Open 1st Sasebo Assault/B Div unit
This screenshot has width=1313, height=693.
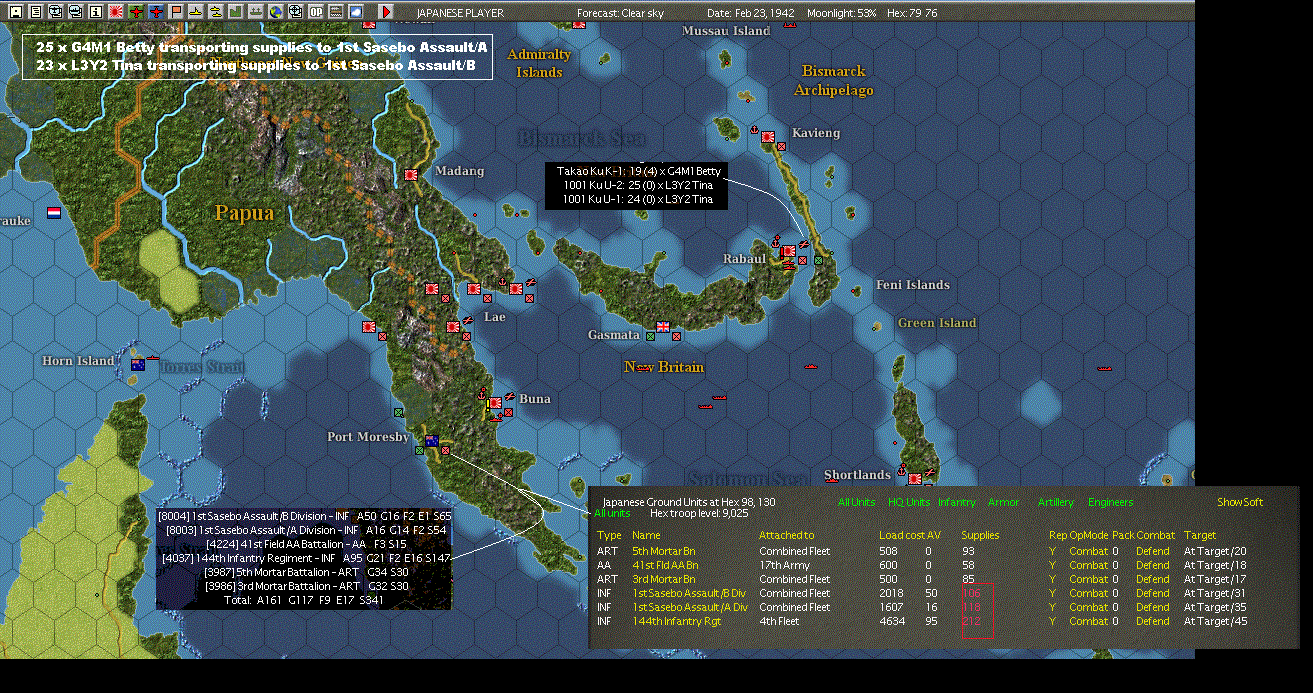click(690, 593)
